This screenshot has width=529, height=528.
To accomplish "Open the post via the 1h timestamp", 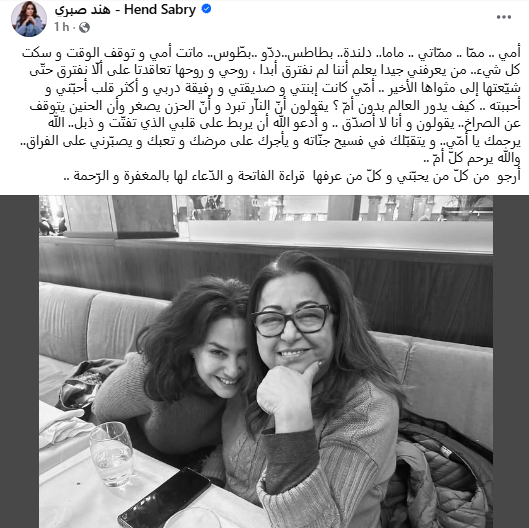I will point(61,27).
